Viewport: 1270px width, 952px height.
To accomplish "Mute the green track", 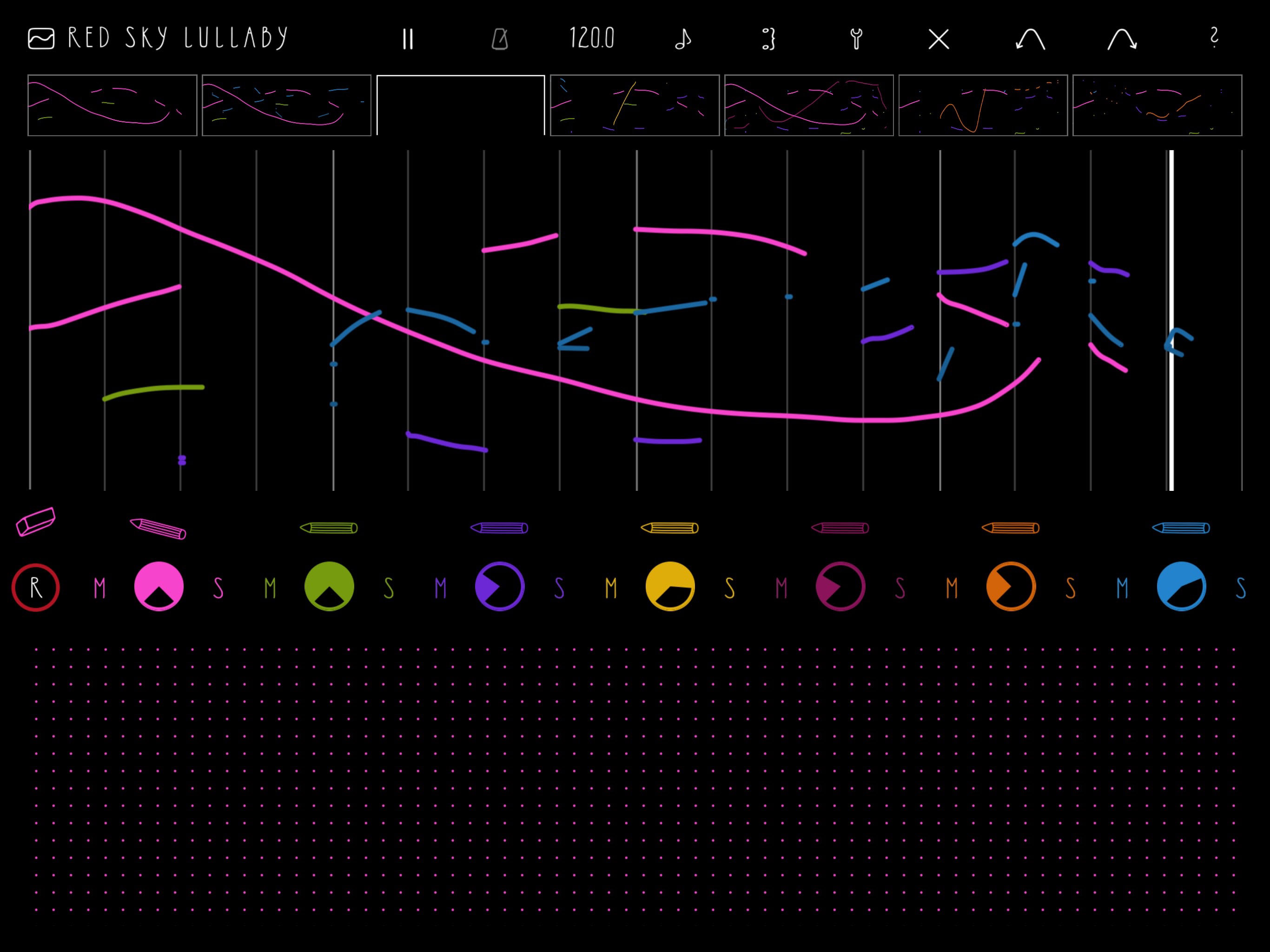I will [x=270, y=588].
